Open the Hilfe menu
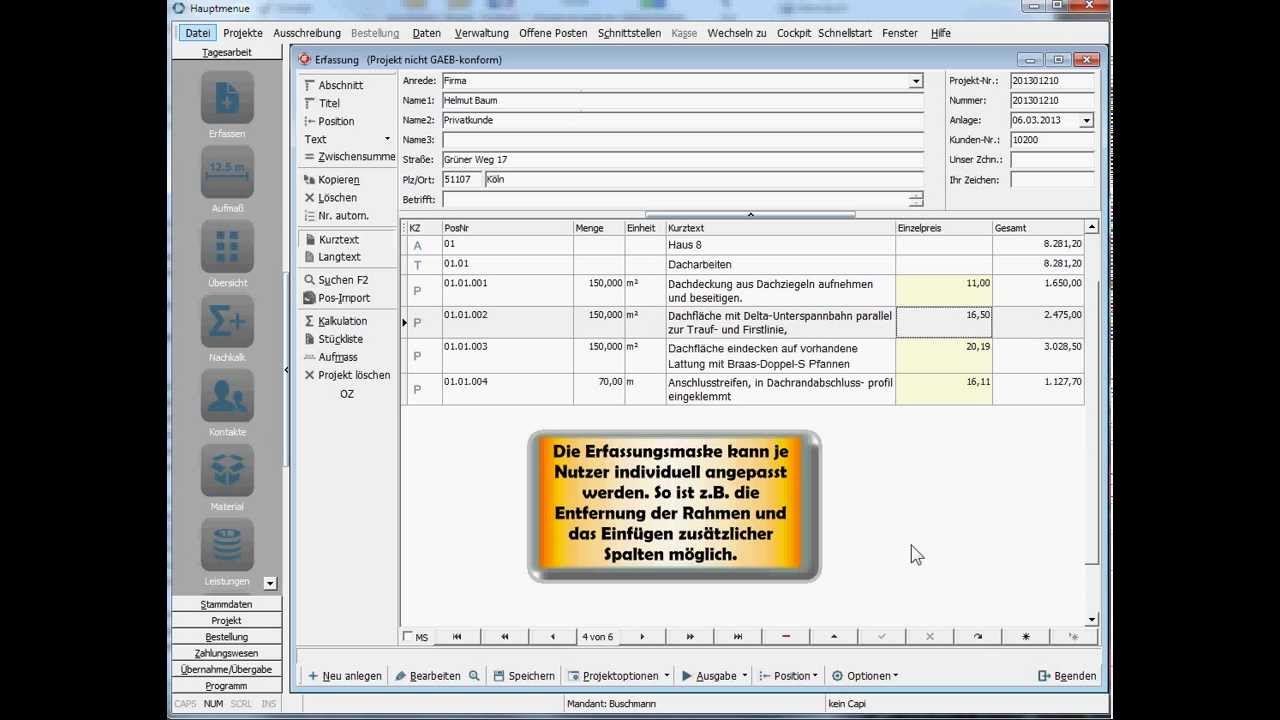Screen dimensions: 1280x720 (x=941, y=33)
